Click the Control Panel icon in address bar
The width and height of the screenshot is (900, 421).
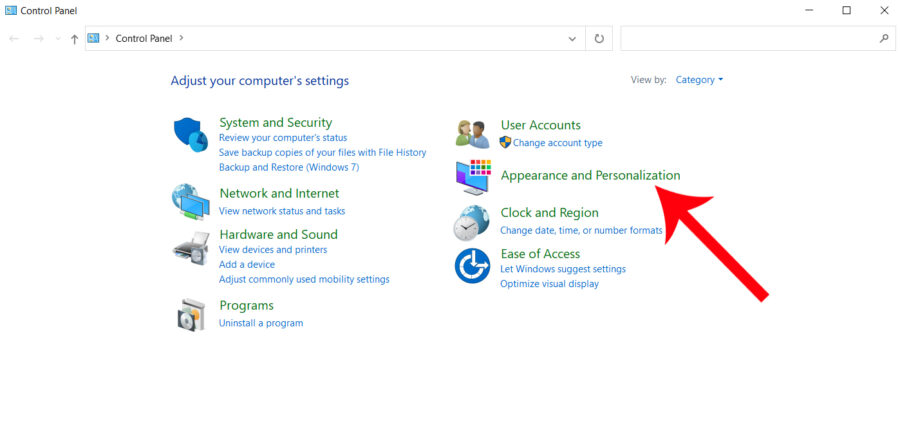93,38
